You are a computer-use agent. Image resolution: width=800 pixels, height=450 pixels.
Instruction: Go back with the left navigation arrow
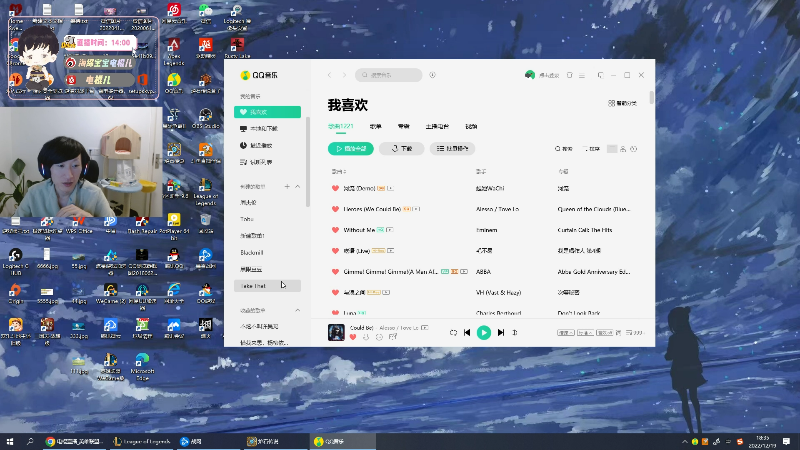coord(330,75)
